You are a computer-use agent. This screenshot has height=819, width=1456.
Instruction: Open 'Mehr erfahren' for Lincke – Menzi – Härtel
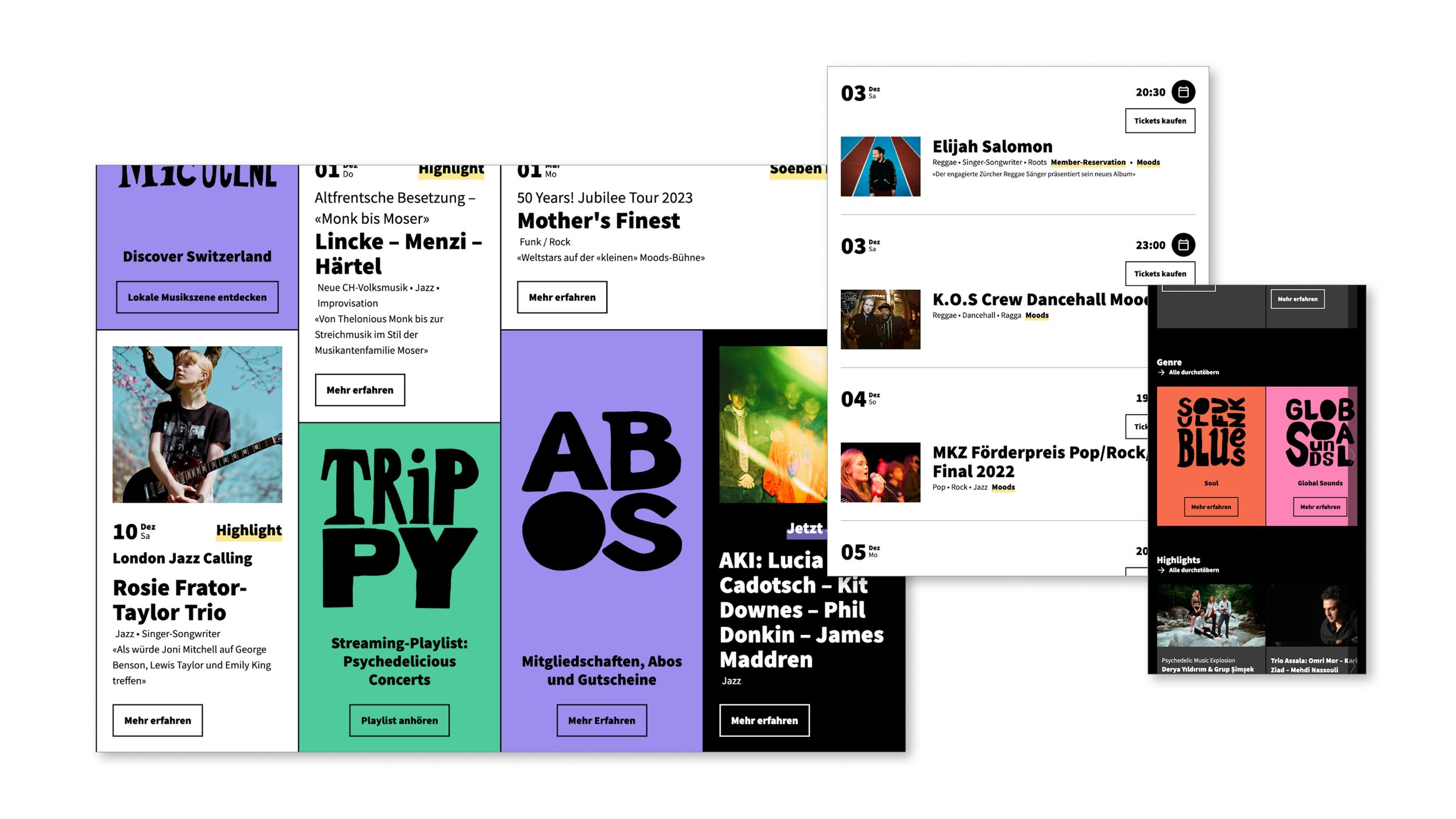tap(360, 390)
